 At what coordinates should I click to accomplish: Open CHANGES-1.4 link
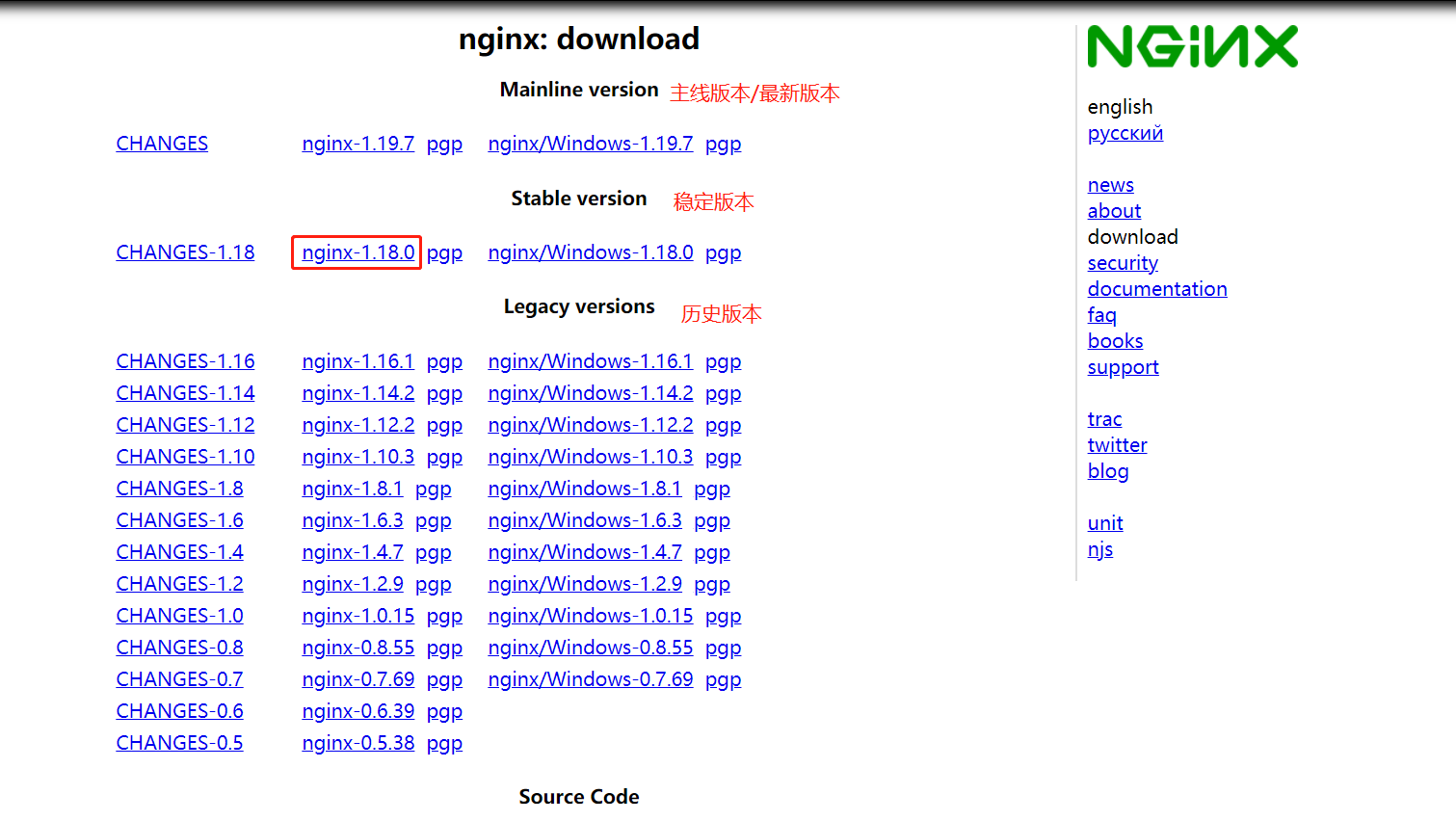click(179, 552)
